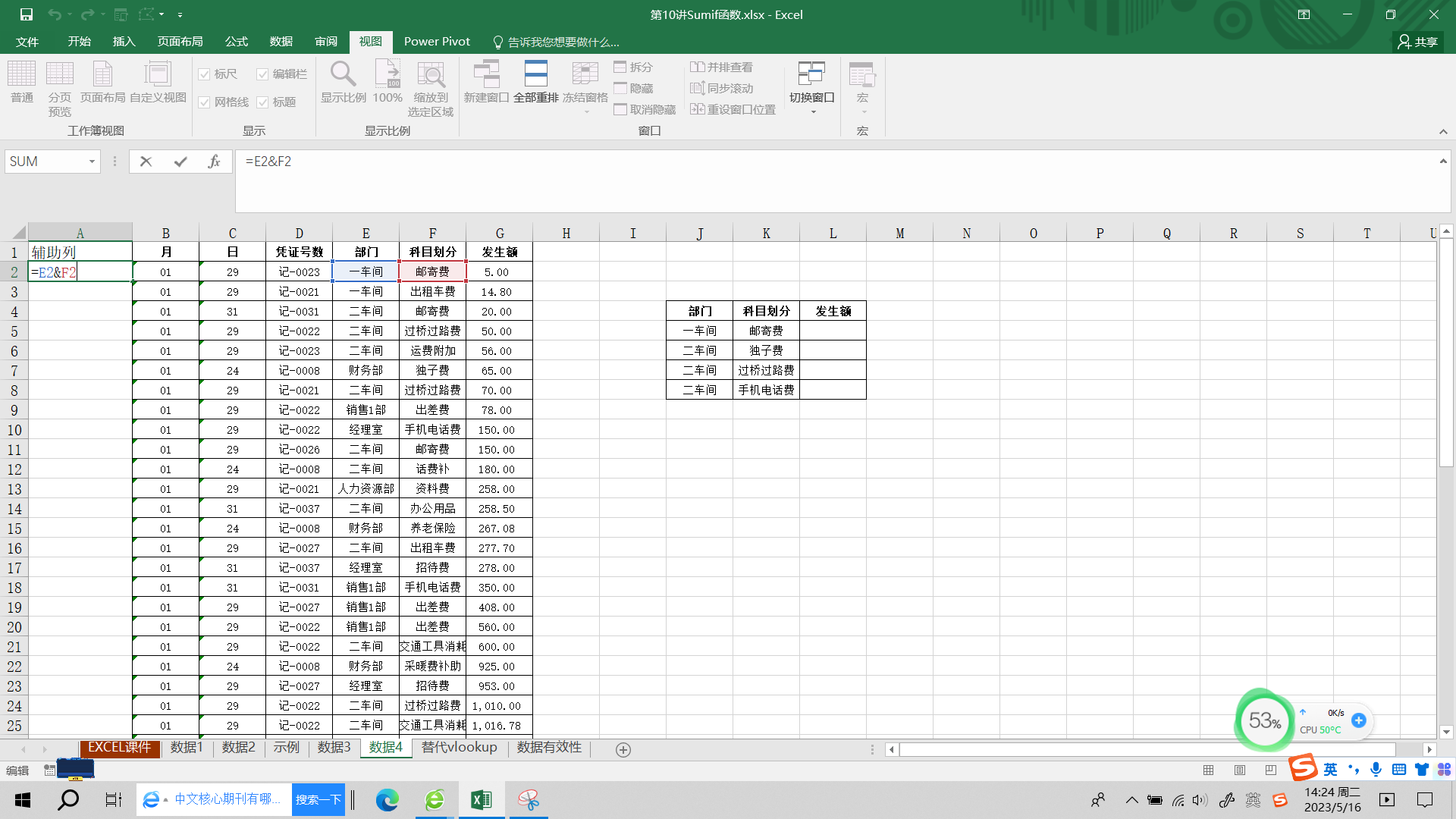
Task: Click Hide (隐藏) window button
Action: (633, 89)
